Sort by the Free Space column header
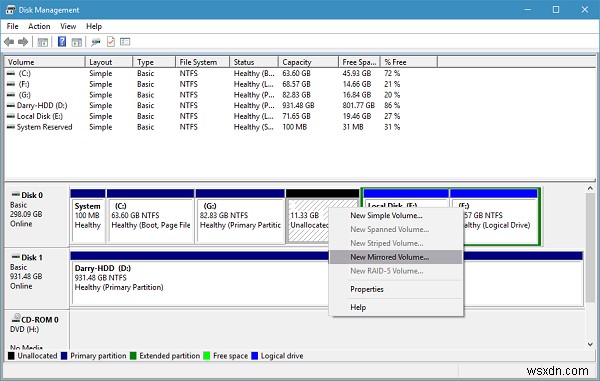Viewport: 600px width, 381px height. (x=359, y=62)
